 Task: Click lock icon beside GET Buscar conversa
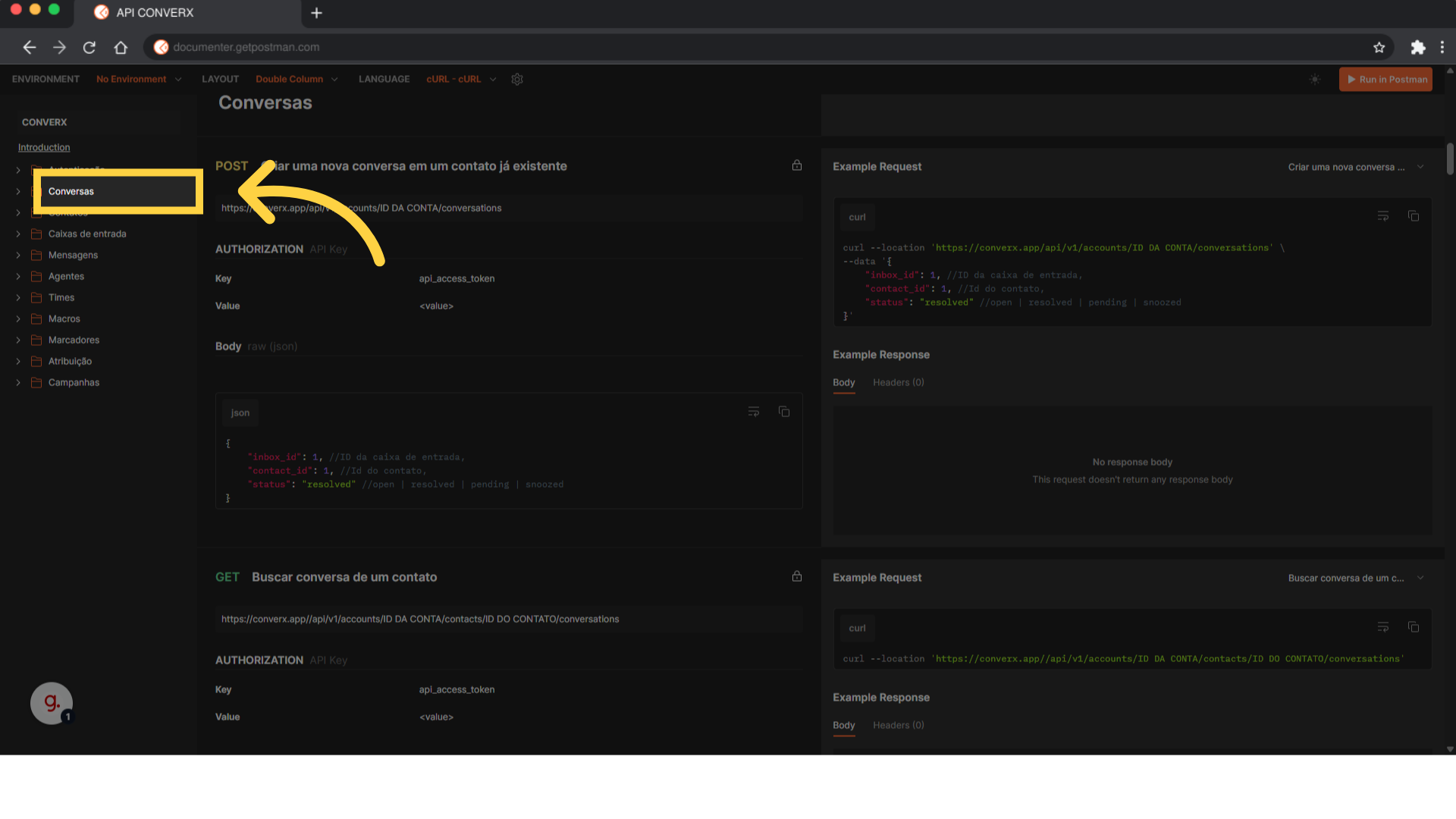[x=797, y=576]
